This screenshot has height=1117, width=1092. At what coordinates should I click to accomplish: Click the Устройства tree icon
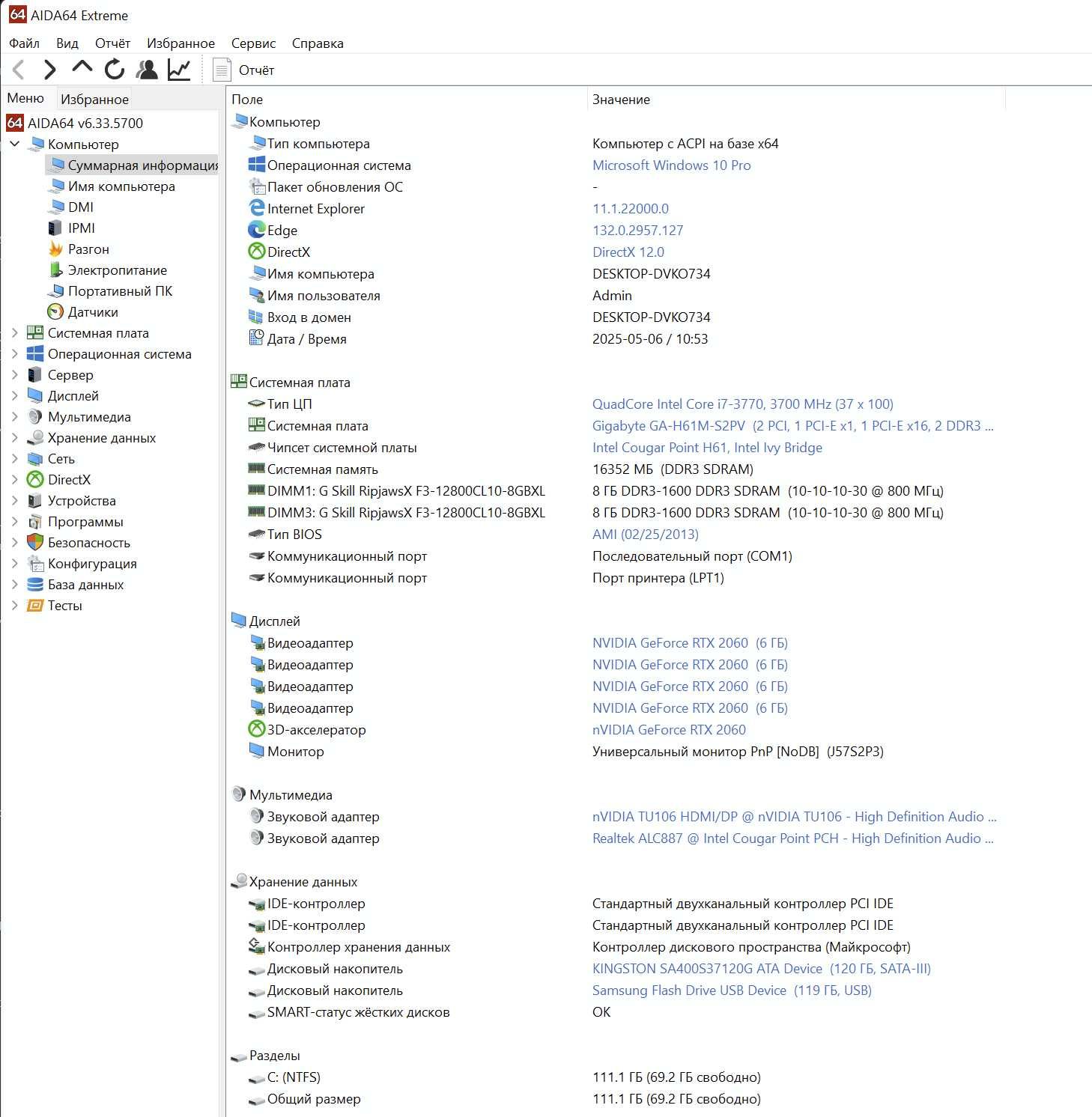35,500
